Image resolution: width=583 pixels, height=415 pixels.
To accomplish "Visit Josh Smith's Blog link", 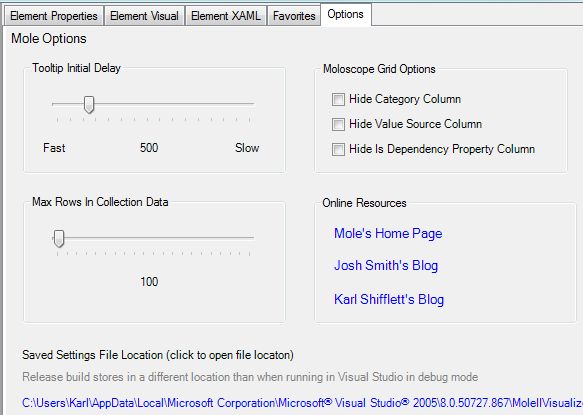I will point(386,266).
